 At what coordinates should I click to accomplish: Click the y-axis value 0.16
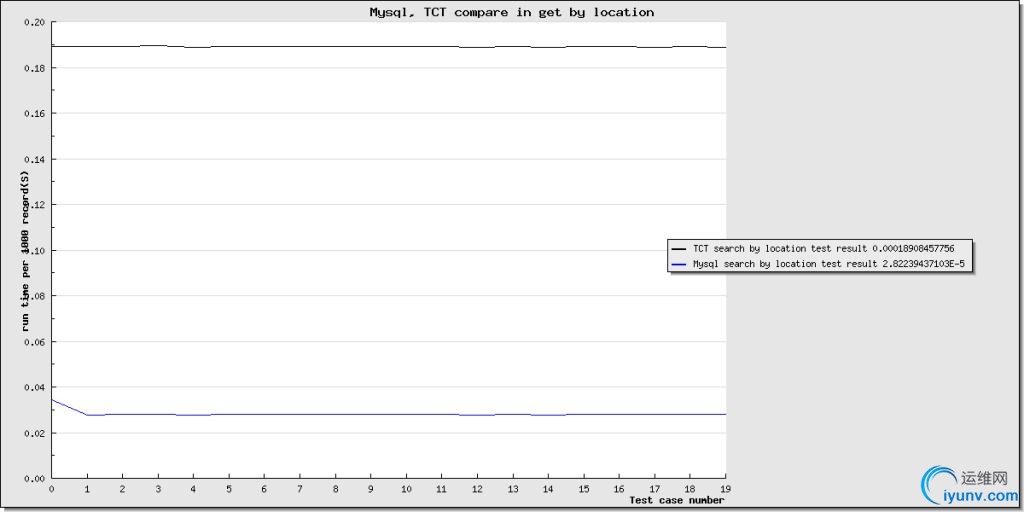point(33,114)
